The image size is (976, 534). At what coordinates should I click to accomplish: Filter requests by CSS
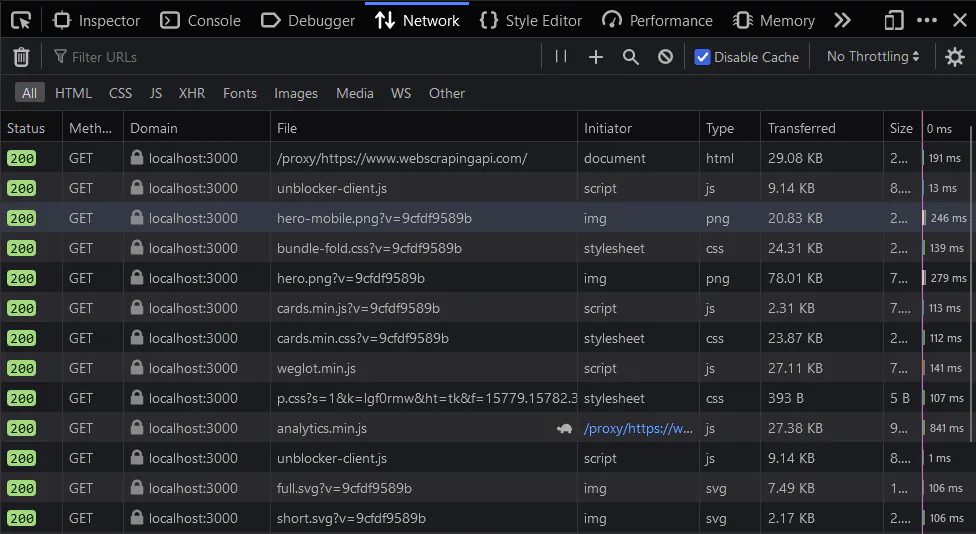(x=120, y=93)
